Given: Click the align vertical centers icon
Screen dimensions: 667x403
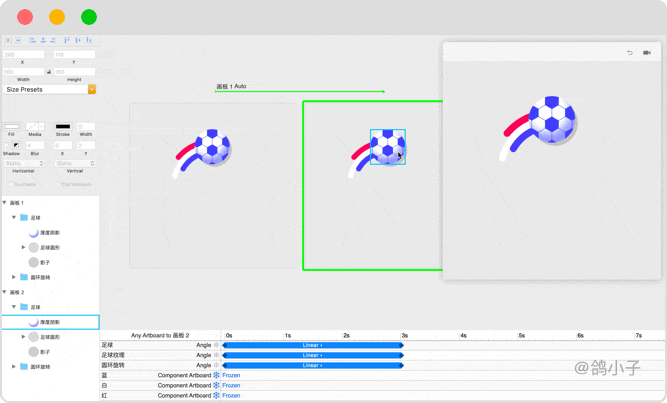Looking at the screenshot, I should click(x=78, y=40).
